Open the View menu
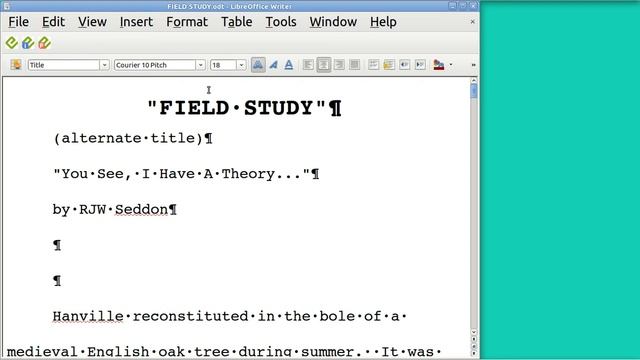The image size is (640, 360). [92, 22]
